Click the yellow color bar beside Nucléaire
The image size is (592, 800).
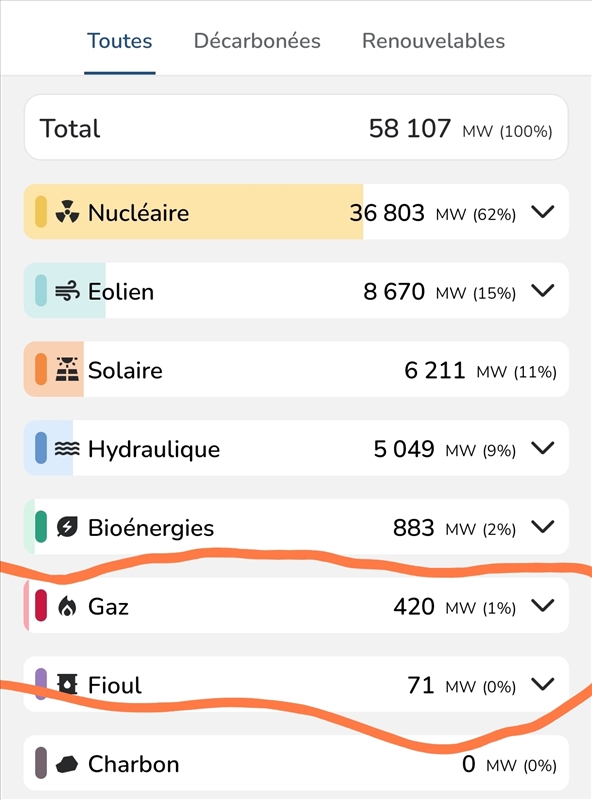40,212
